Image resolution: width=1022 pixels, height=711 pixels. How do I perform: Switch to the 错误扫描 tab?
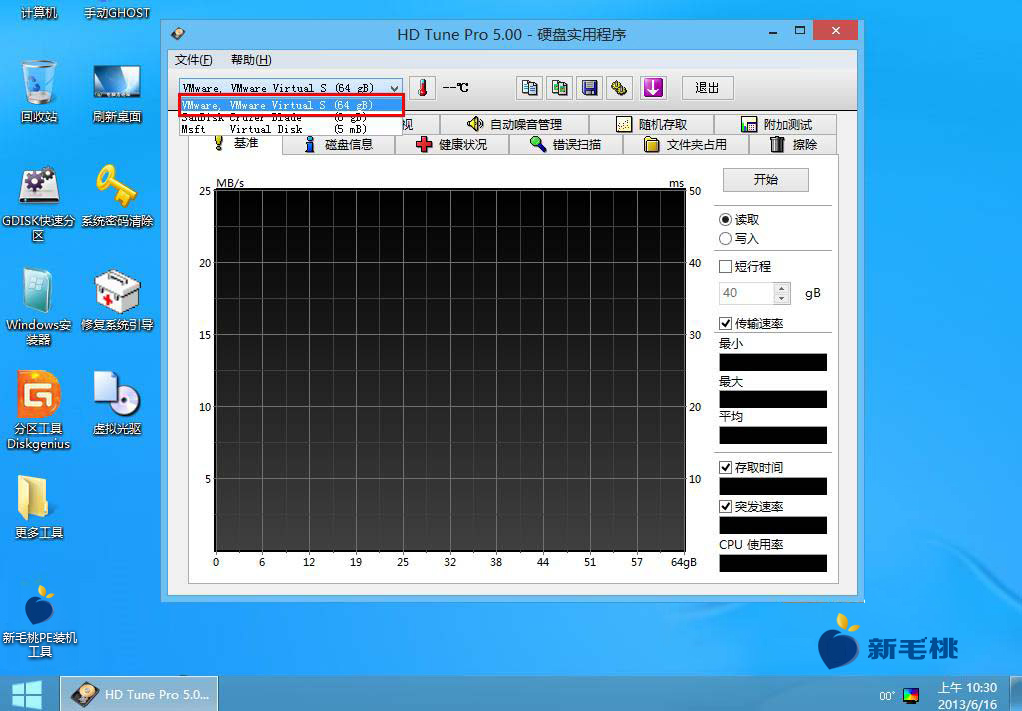(x=566, y=145)
